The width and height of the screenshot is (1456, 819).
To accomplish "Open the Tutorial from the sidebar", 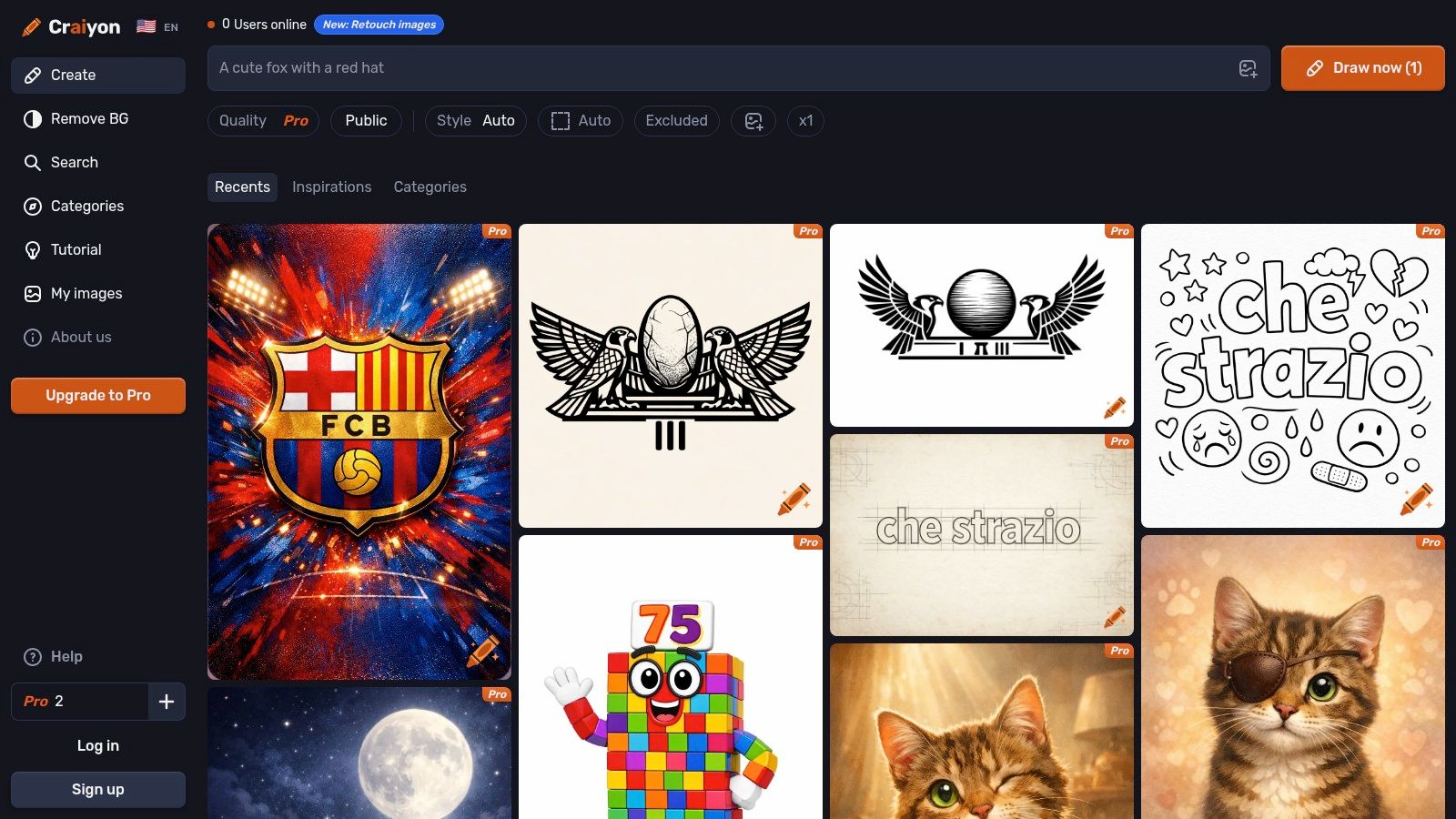I will click(76, 250).
